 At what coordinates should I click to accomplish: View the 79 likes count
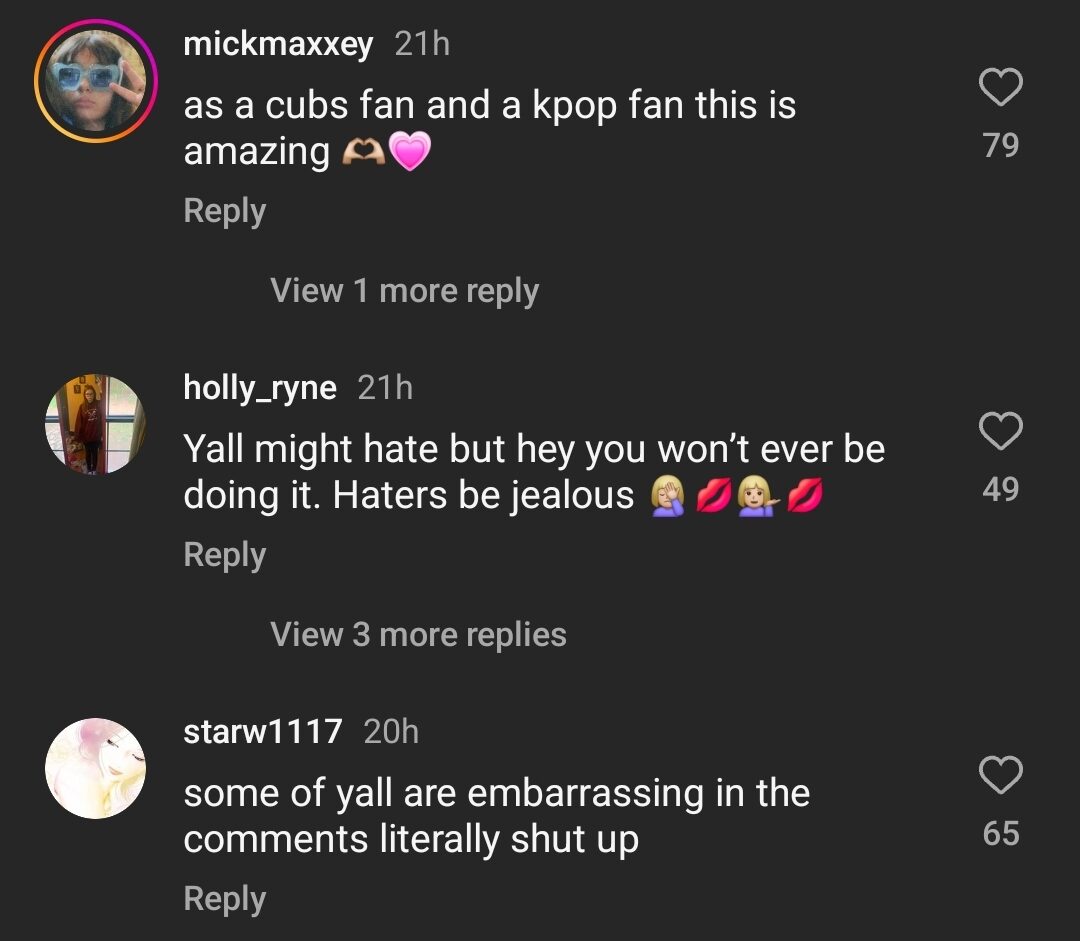pos(1000,146)
